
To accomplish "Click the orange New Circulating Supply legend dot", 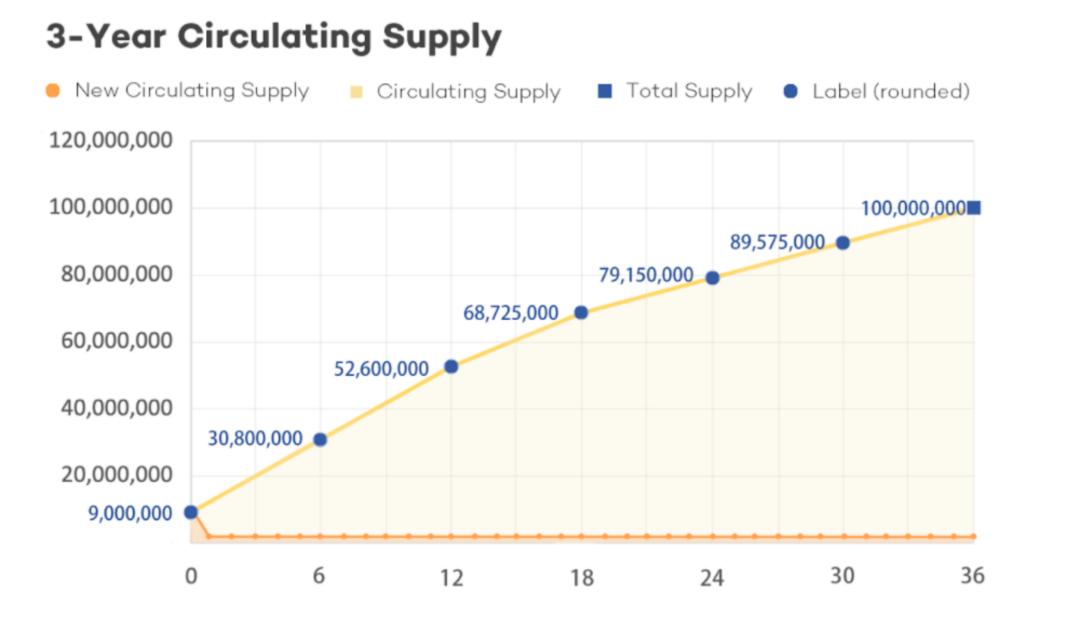I will coord(54,91).
